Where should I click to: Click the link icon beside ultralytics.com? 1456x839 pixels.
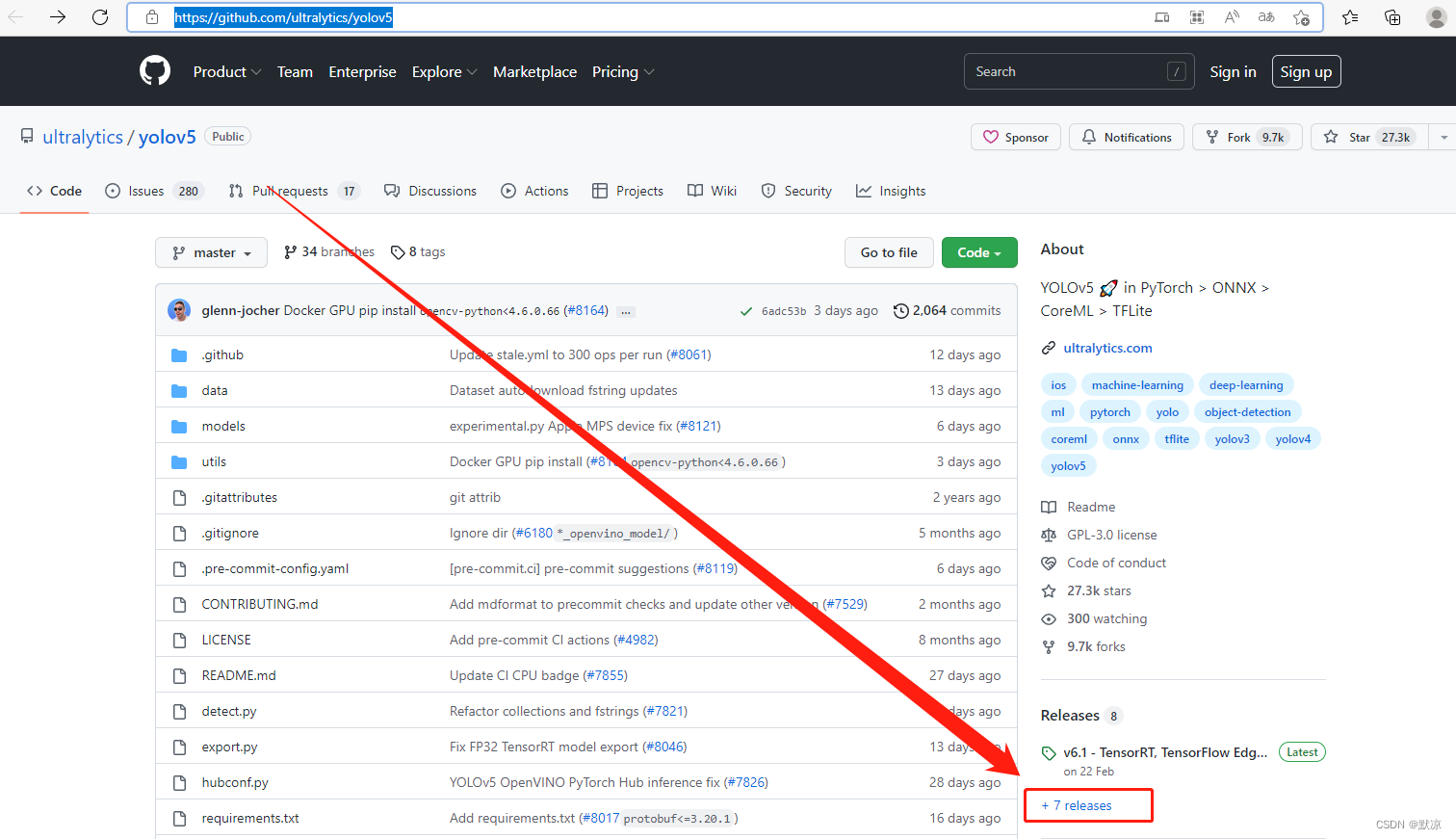(x=1049, y=348)
